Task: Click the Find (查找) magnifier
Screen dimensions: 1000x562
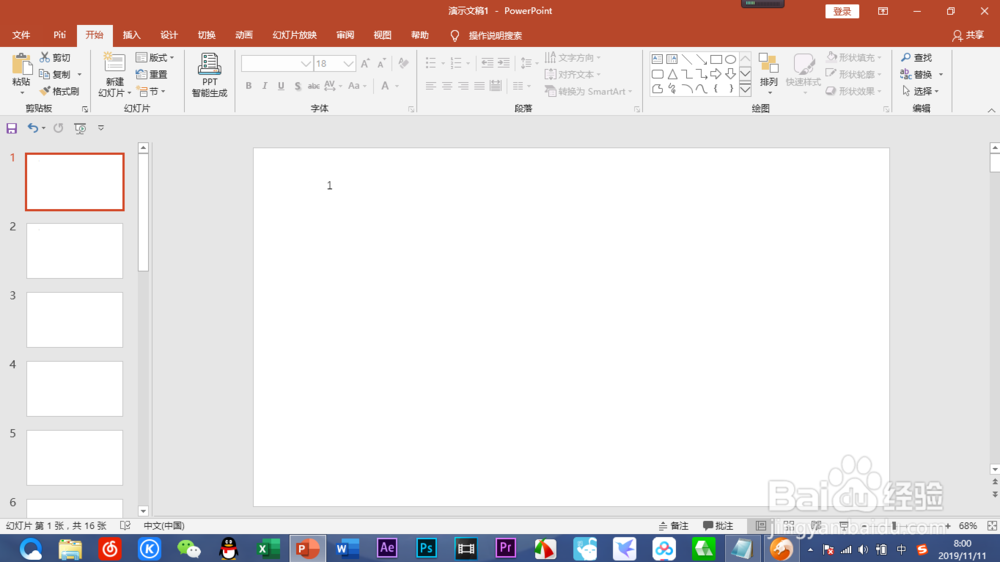Action: tap(916, 57)
